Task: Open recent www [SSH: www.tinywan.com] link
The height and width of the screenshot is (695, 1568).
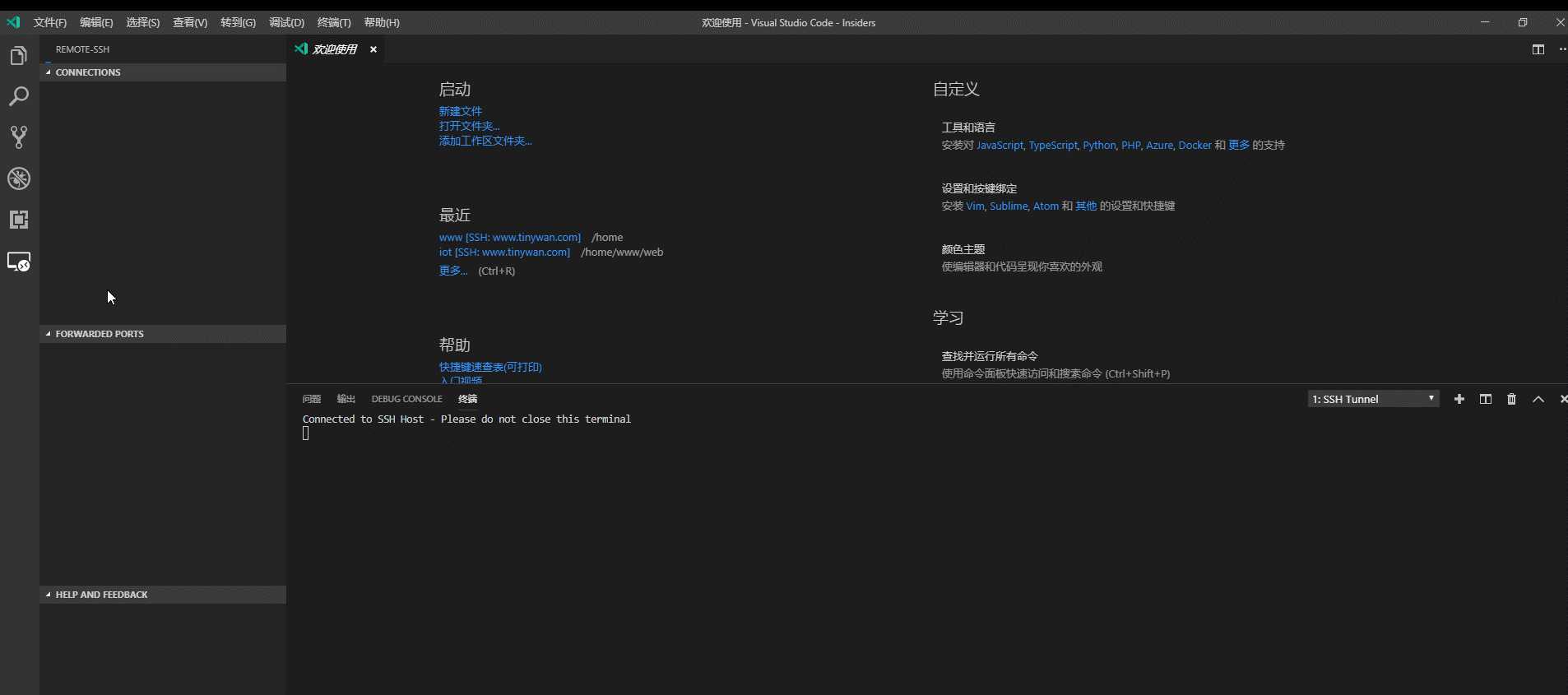Action: 510,238
